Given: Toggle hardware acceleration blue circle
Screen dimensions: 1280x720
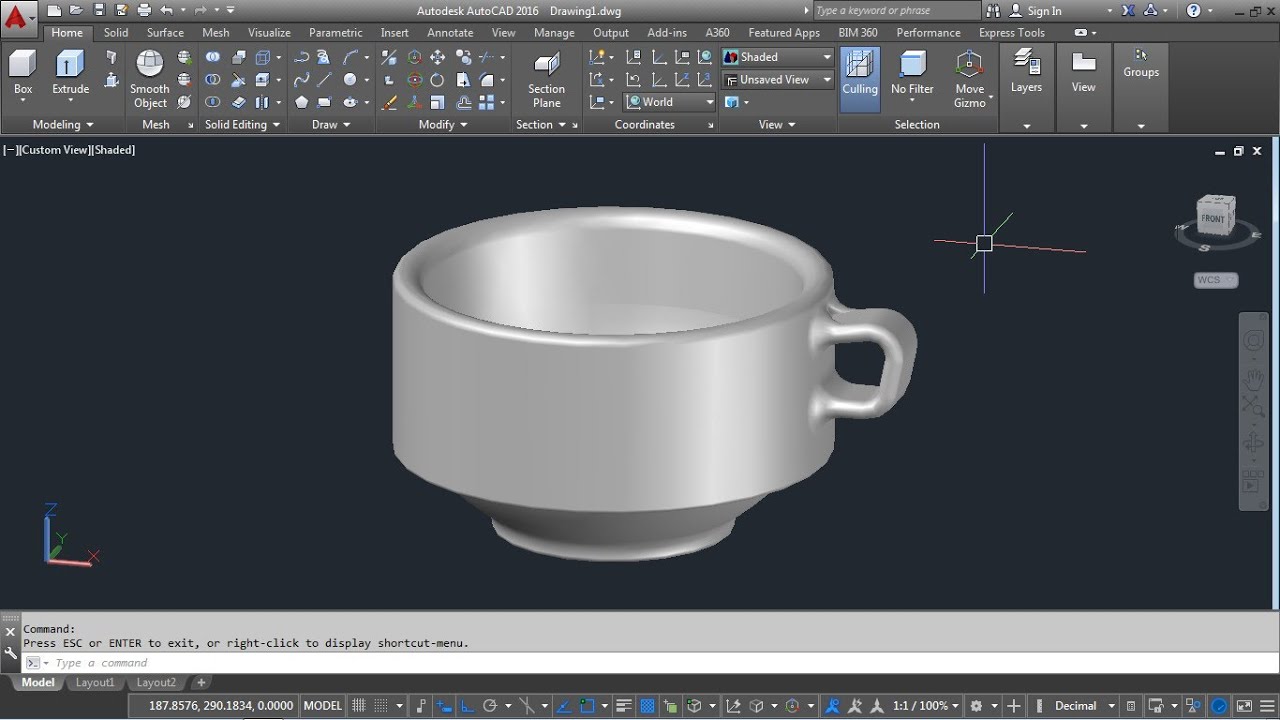Looking at the screenshot, I should (1220, 705).
